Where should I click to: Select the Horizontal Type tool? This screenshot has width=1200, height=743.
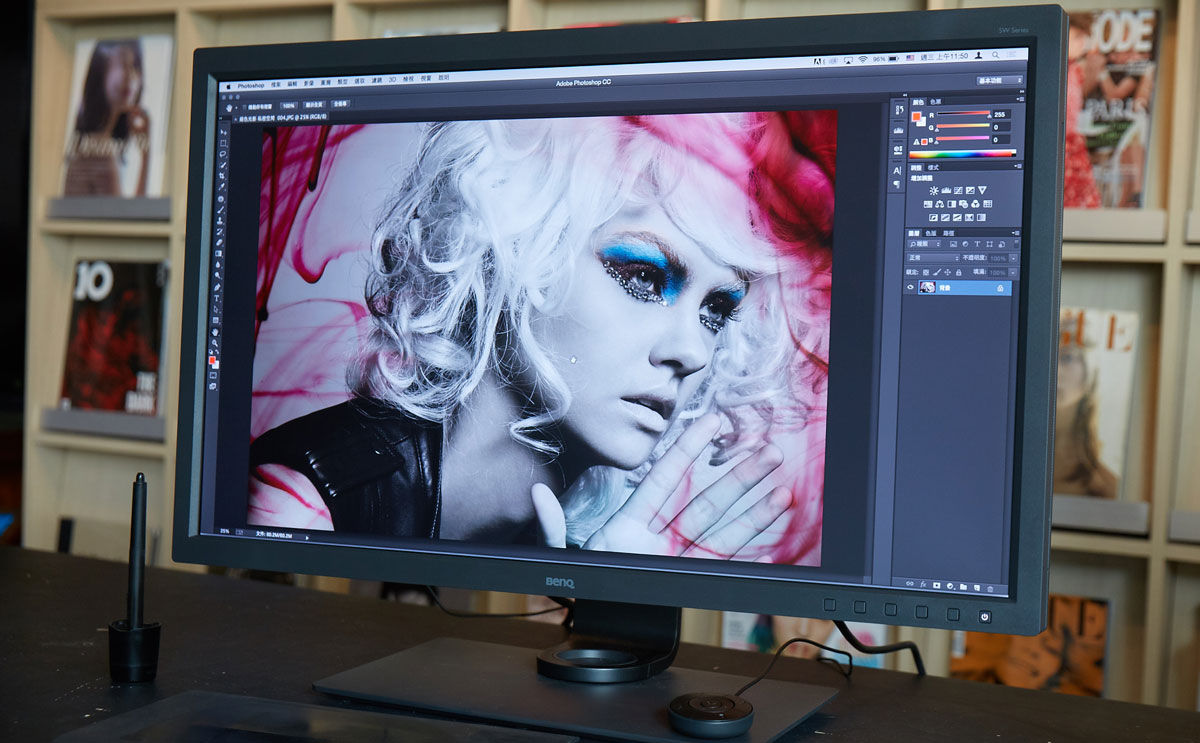(217, 297)
